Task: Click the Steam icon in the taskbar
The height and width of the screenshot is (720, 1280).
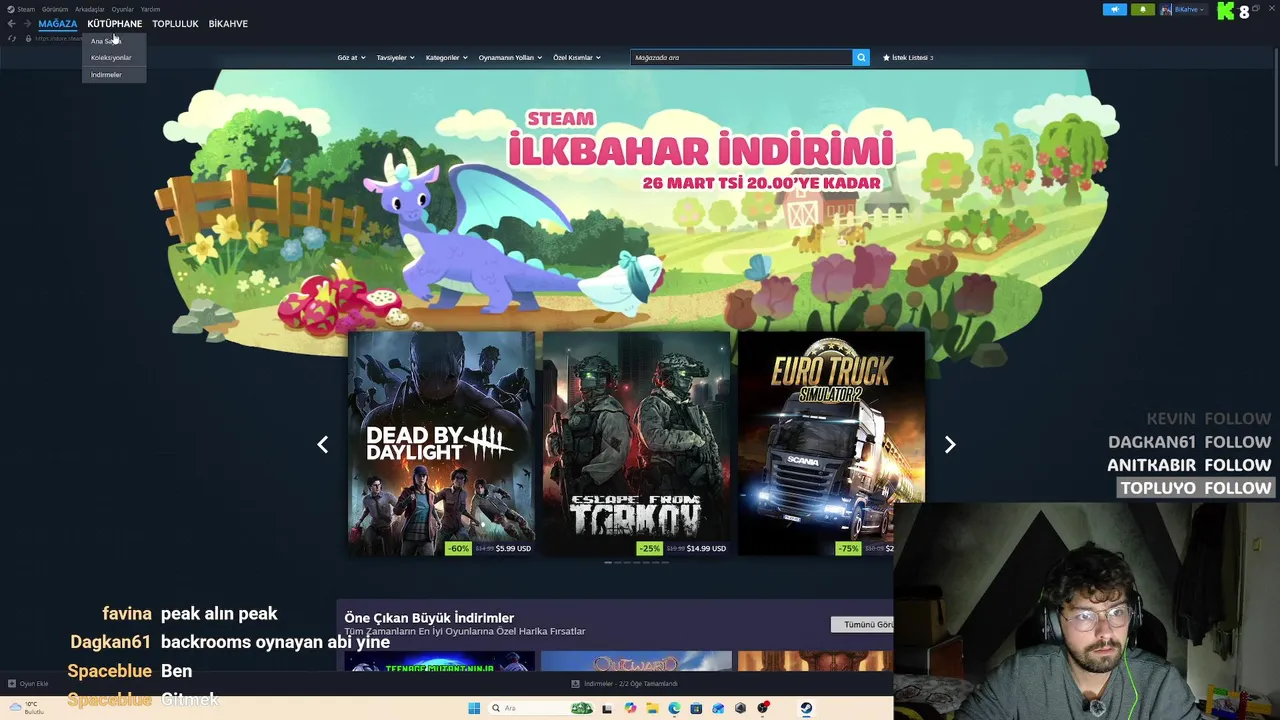Action: point(806,708)
